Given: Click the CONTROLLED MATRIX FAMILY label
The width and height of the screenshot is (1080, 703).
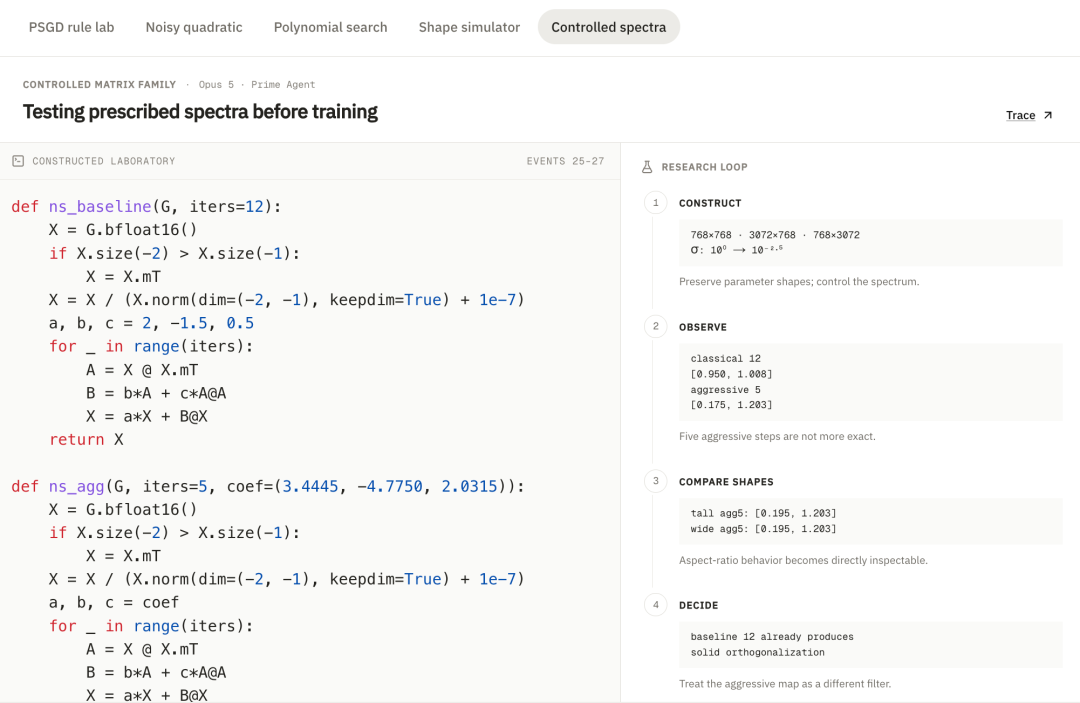Looking at the screenshot, I should point(99,85).
